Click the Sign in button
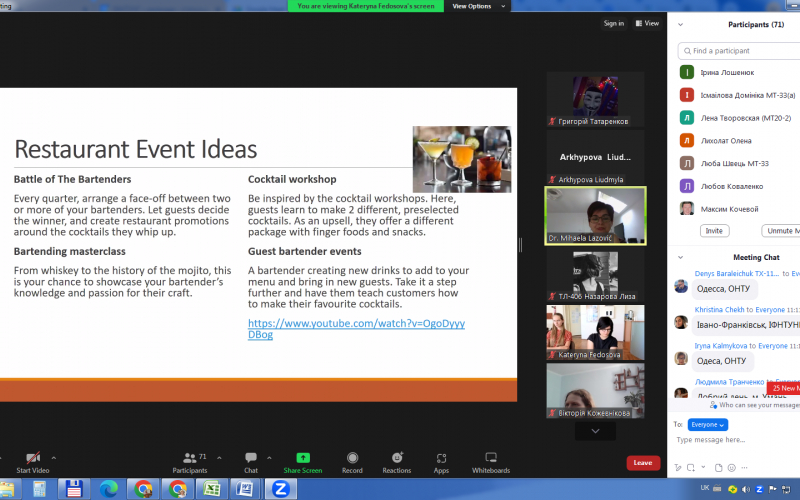The height and width of the screenshot is (500, 800). (x=613, y=23)
